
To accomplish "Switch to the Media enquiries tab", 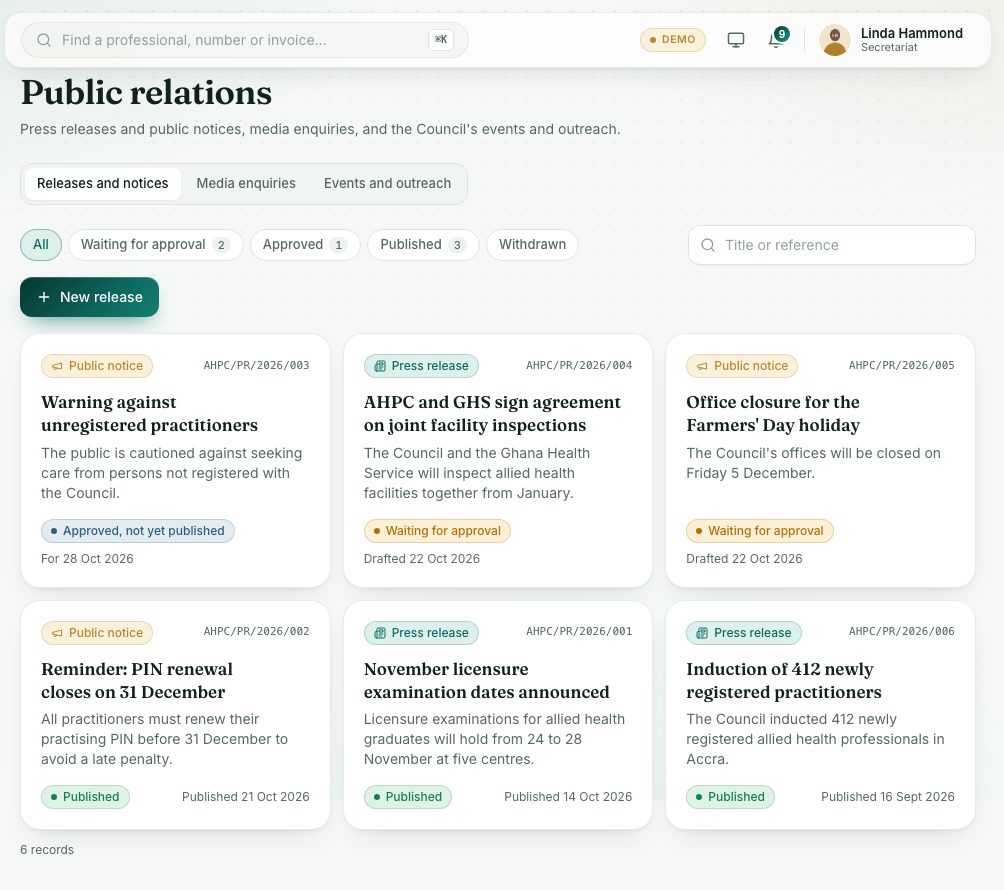I will coord(246,184).
